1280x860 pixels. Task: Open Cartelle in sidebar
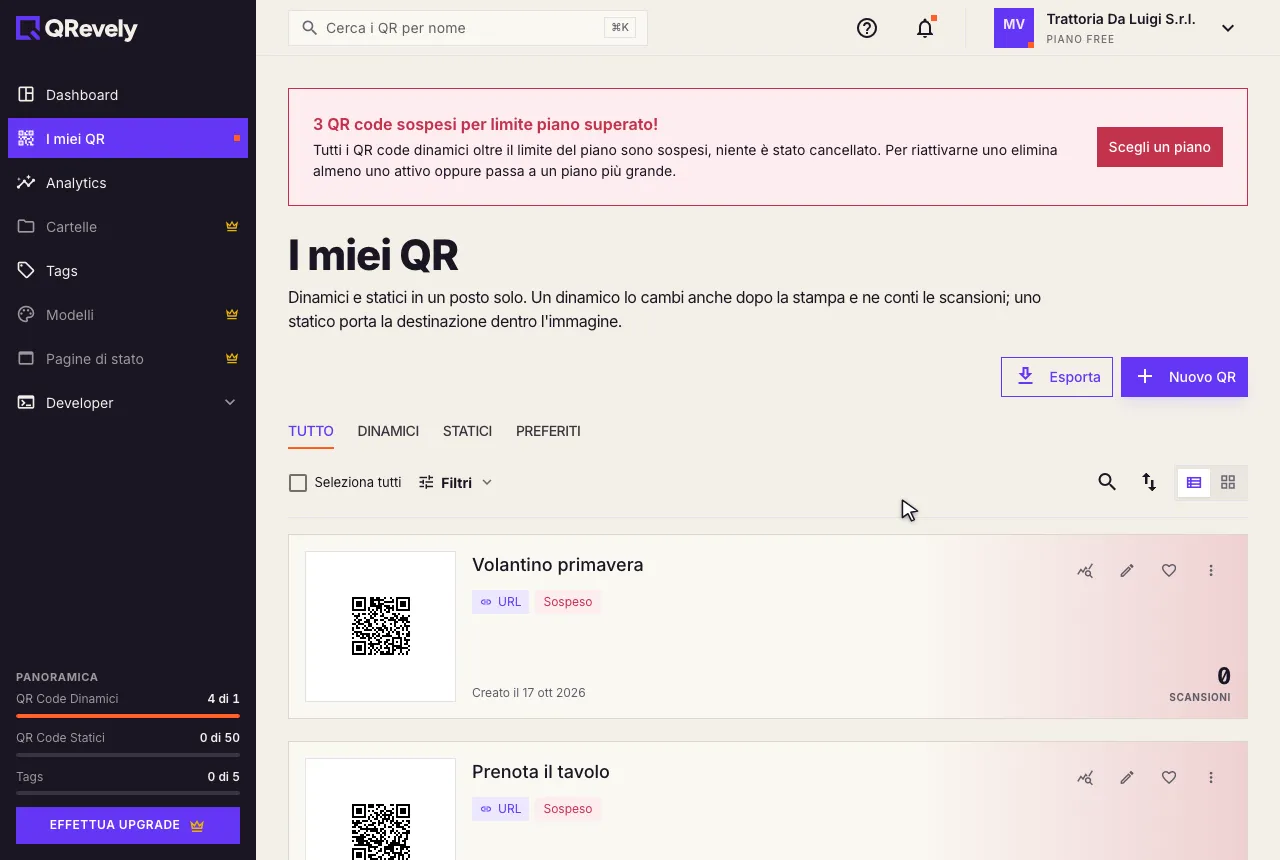[x=128, y=227]
